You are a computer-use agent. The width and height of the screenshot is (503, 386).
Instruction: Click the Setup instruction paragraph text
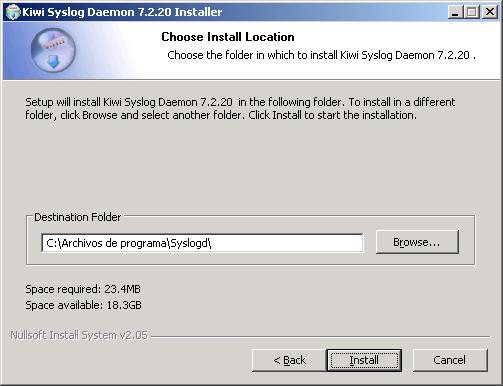pyautogui.click(x=240, y=108)
